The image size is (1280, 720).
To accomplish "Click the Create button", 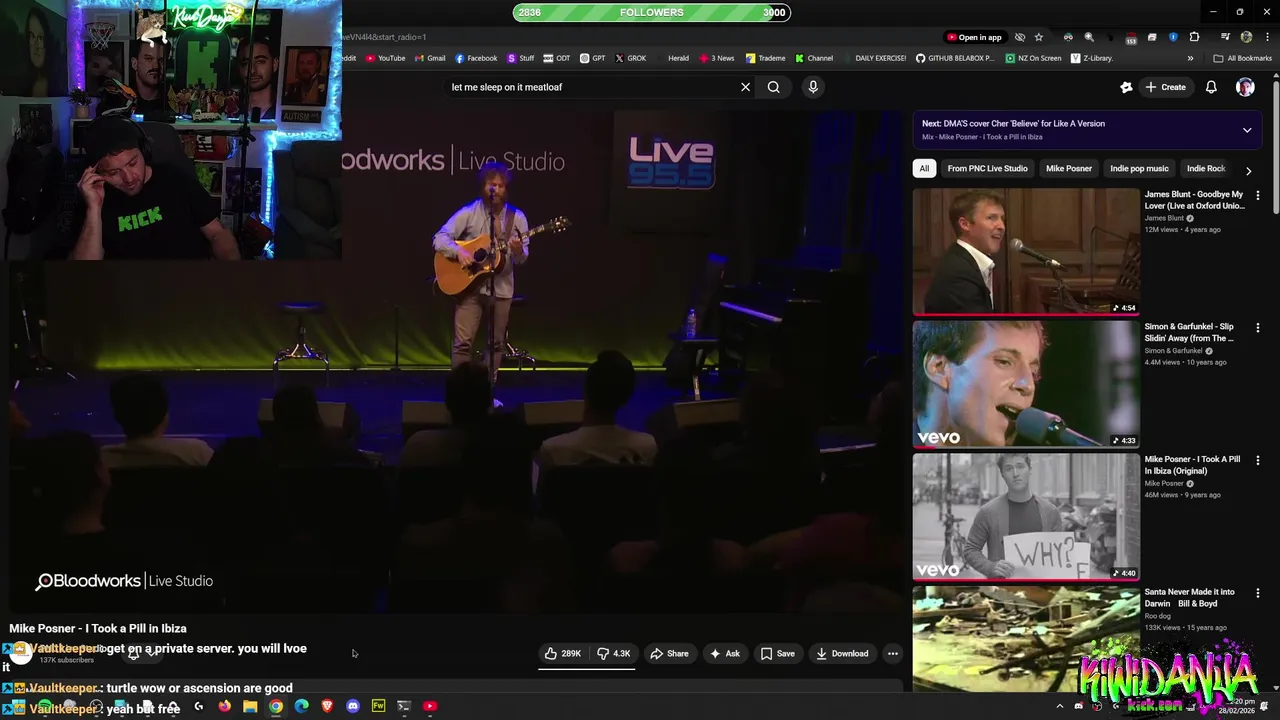I will click(x=1165, y=87).
